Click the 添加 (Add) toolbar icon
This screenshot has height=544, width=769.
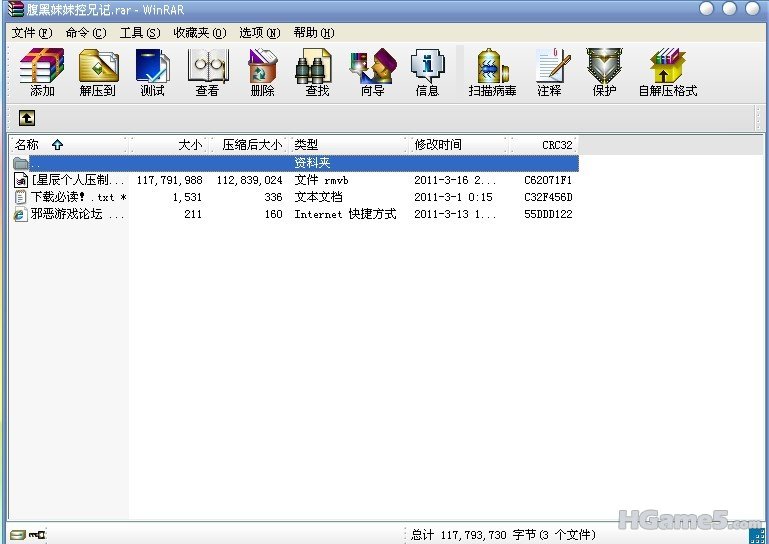[x=42, y=72]
